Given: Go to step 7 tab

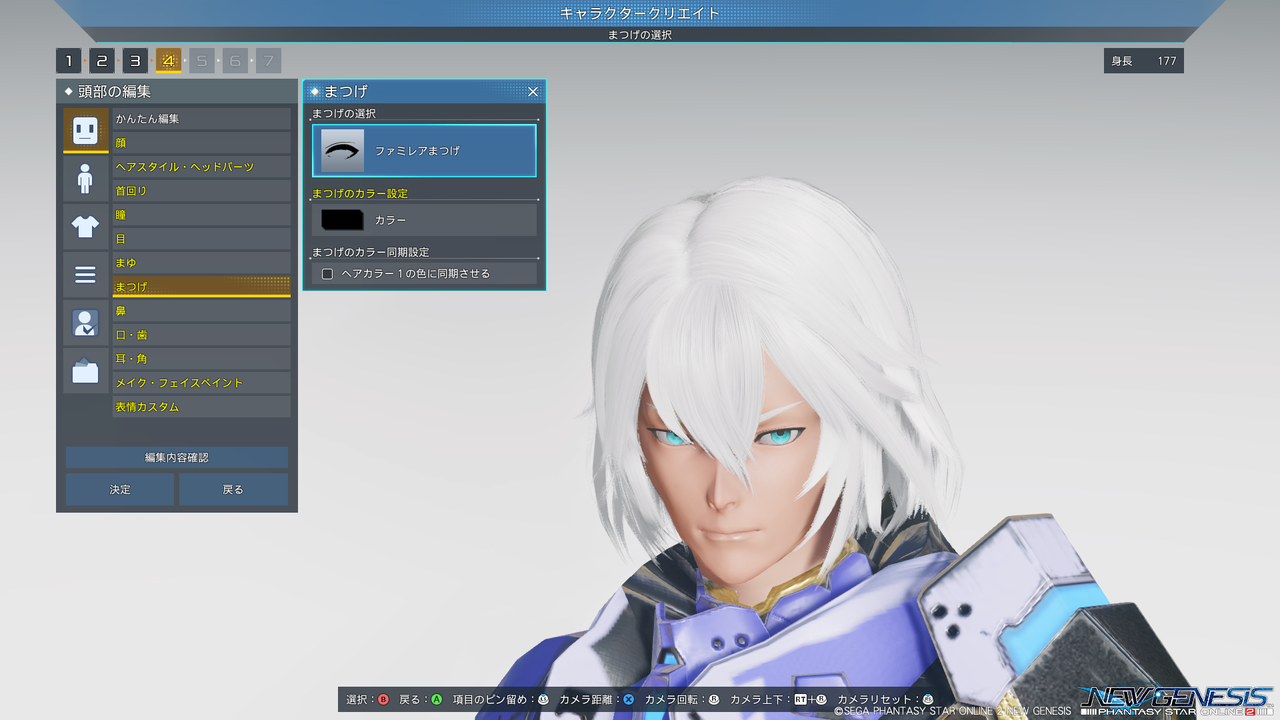Looking at the screenshot, I should point(268,61).
